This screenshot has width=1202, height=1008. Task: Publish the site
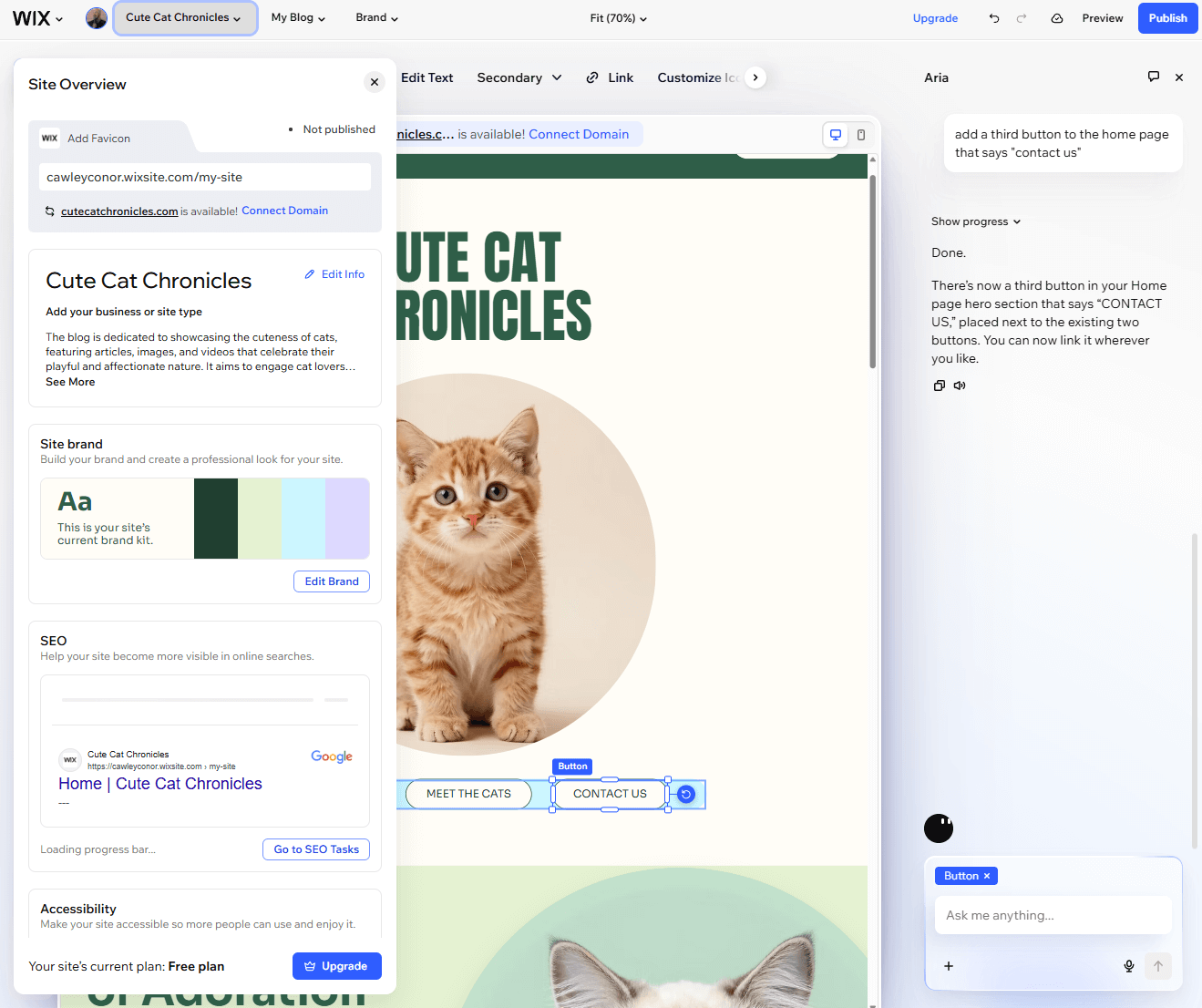point(1167,17)
